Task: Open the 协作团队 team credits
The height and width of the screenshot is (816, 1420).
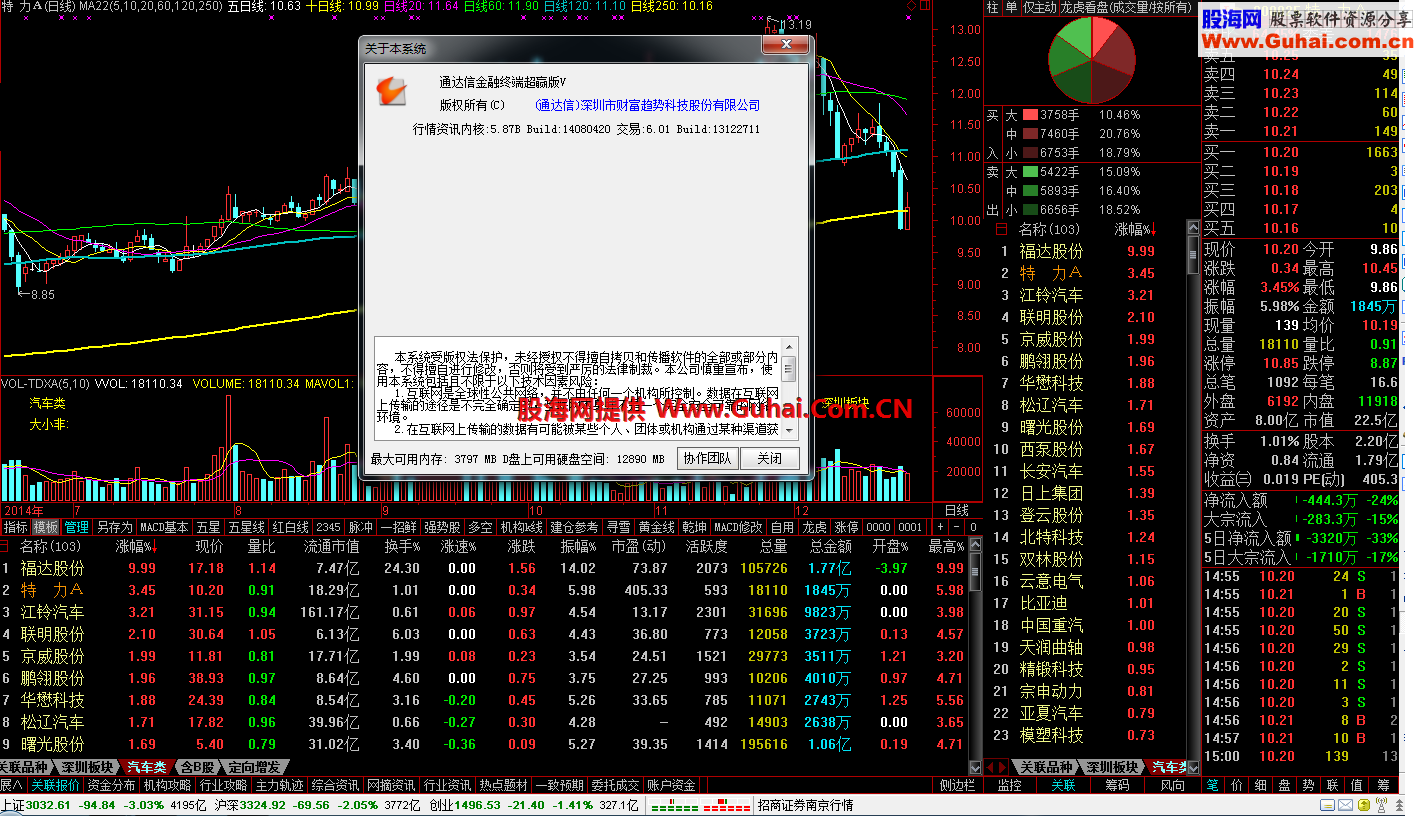Action: pos(707,458)
